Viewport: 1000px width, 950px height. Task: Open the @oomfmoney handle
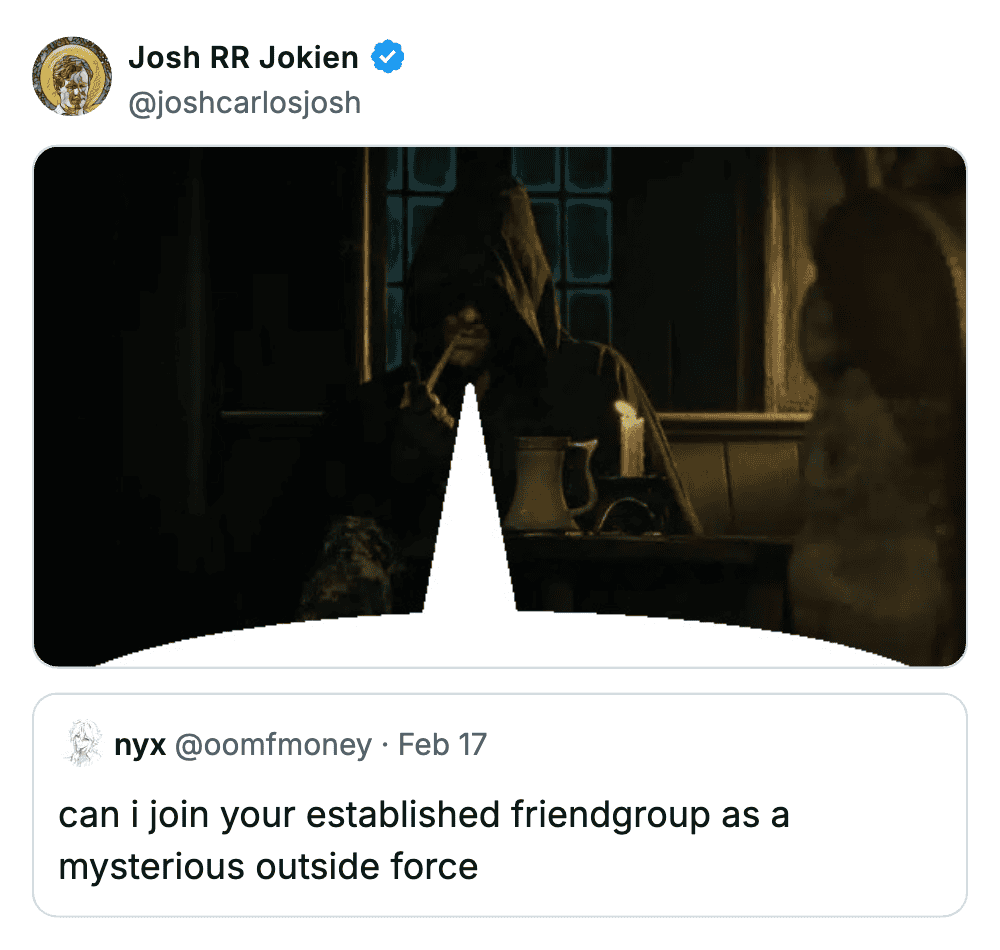273,745
